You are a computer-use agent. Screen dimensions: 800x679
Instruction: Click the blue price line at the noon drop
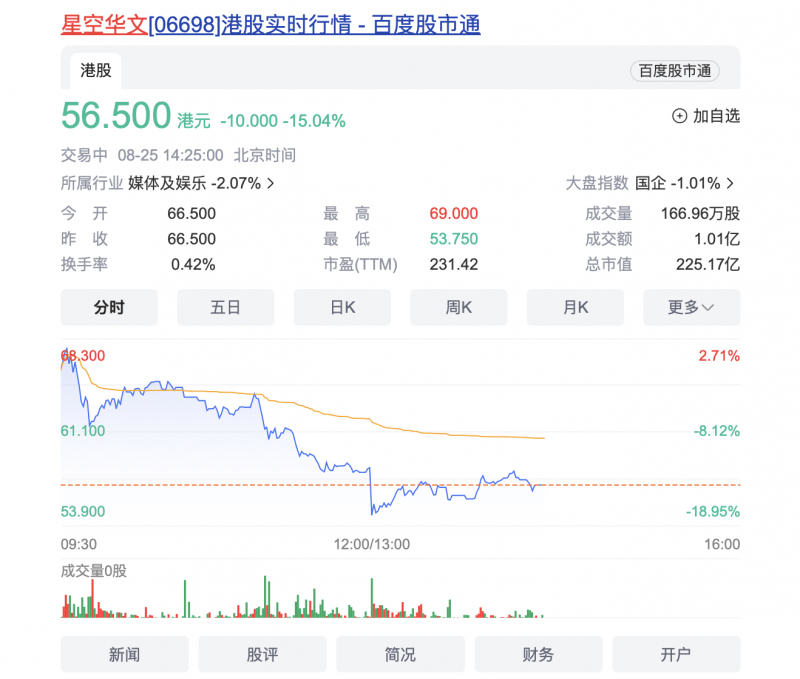pos(371,495)
